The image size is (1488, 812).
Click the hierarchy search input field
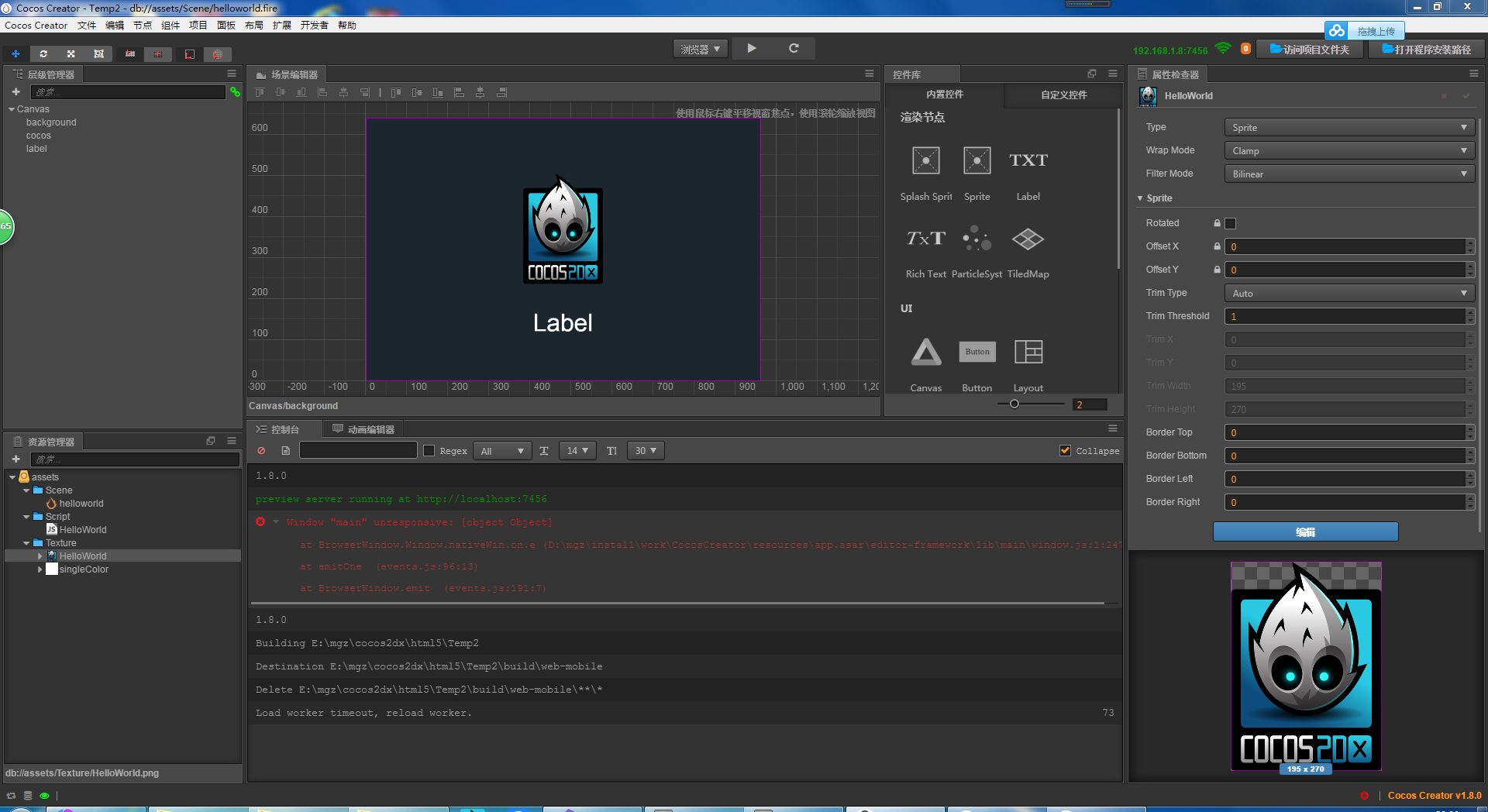[x=128, y=92]
